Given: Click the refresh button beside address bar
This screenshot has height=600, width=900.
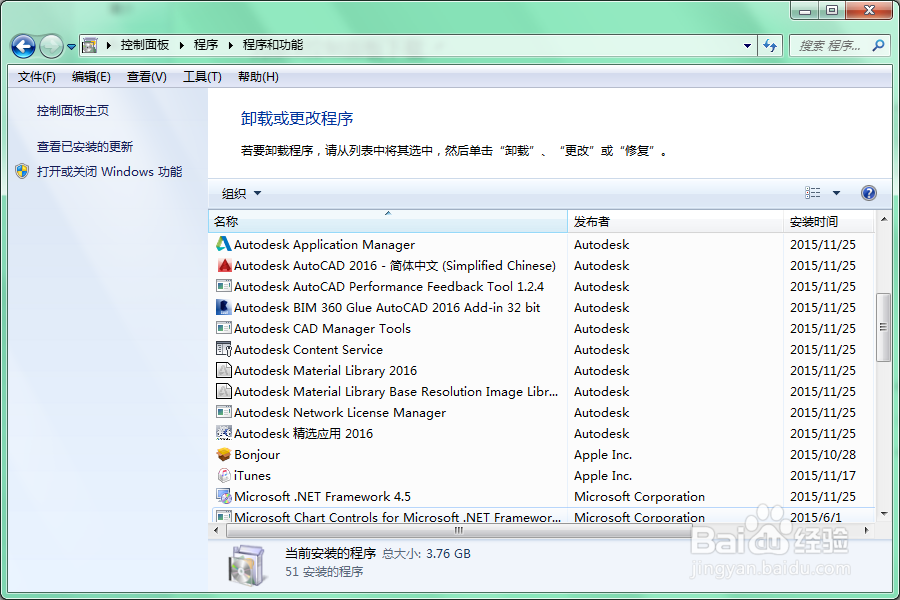Looking at the screenshot, I should [770, 45].
